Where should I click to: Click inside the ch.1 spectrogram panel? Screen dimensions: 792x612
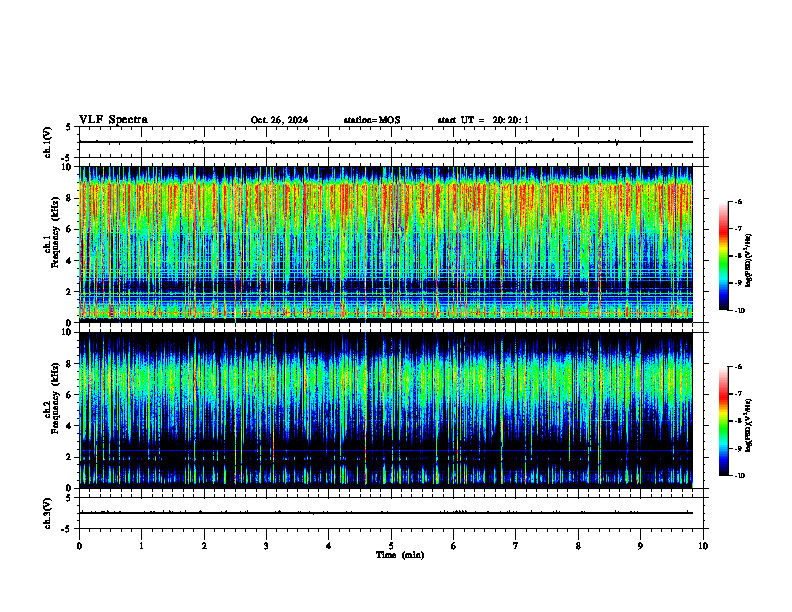(386, 244)
